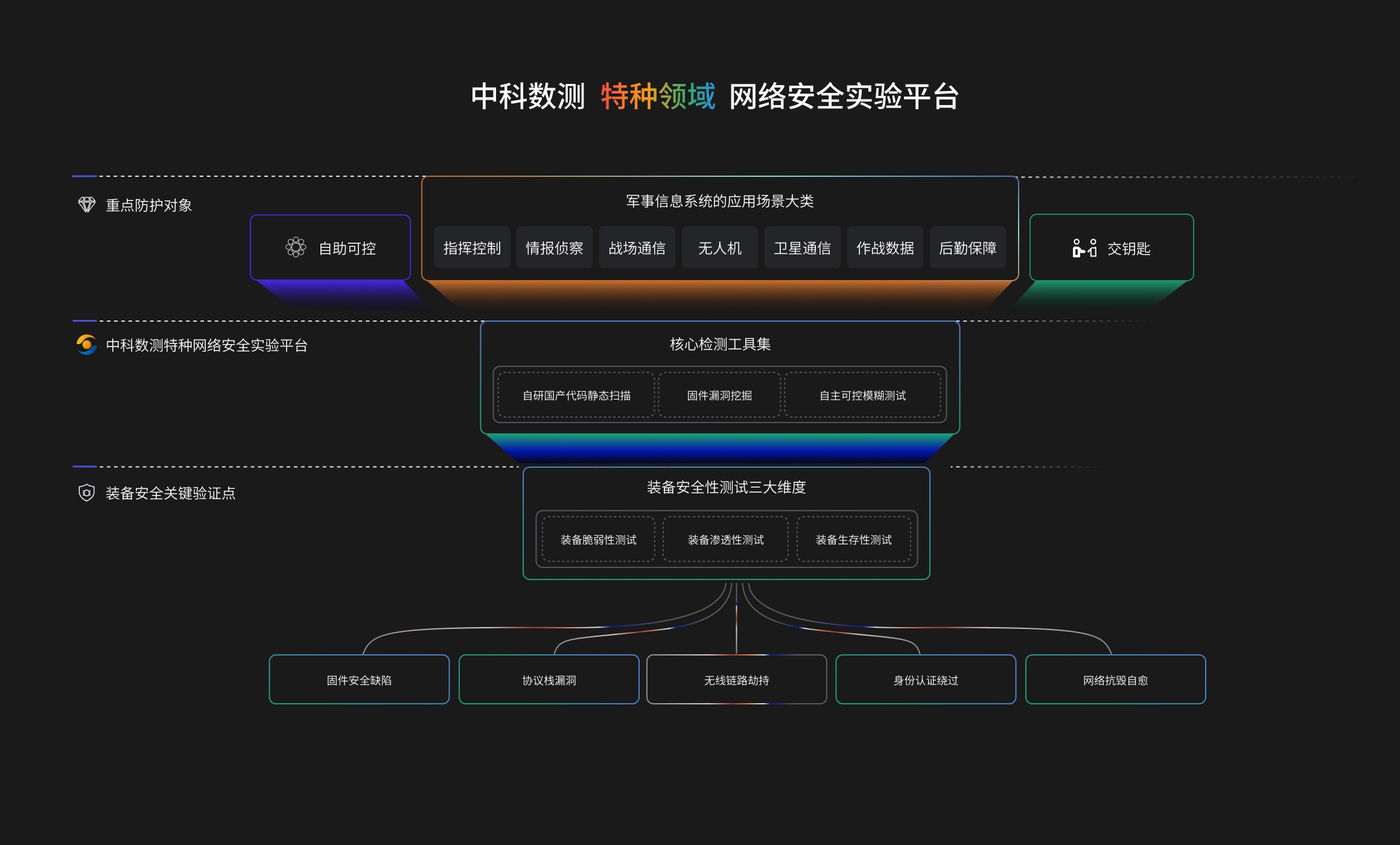Choose the 战场通信 tile

coord(637,247)
